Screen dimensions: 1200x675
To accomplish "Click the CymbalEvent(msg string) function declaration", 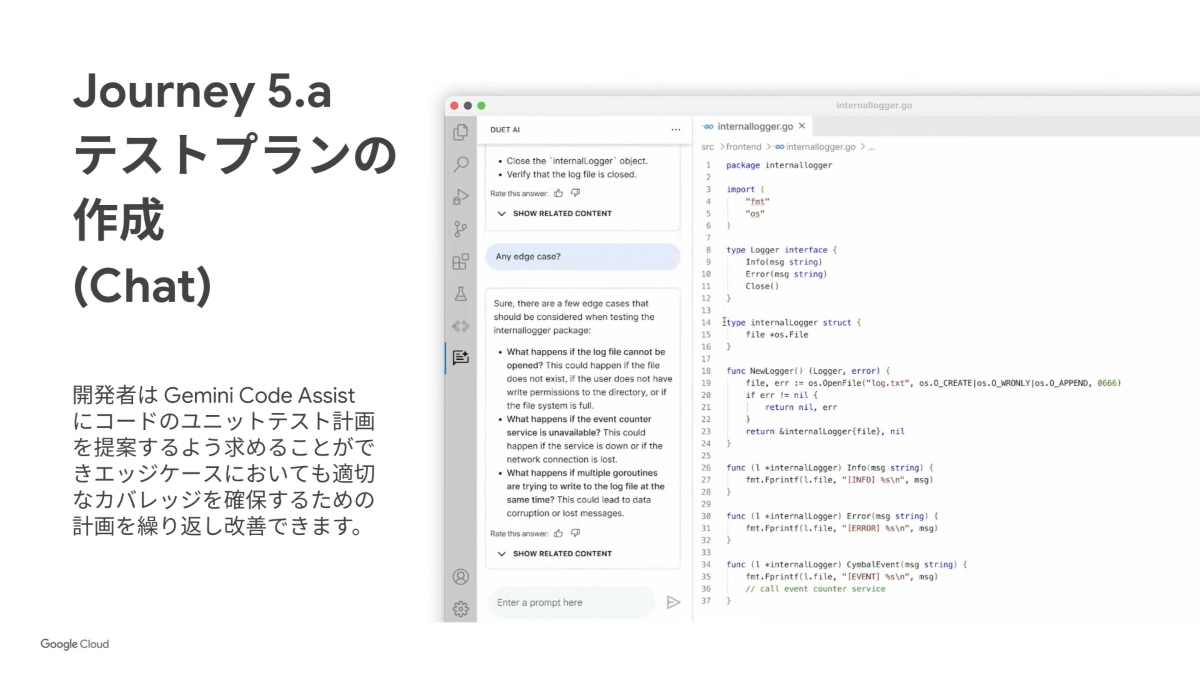I will 847,565.
